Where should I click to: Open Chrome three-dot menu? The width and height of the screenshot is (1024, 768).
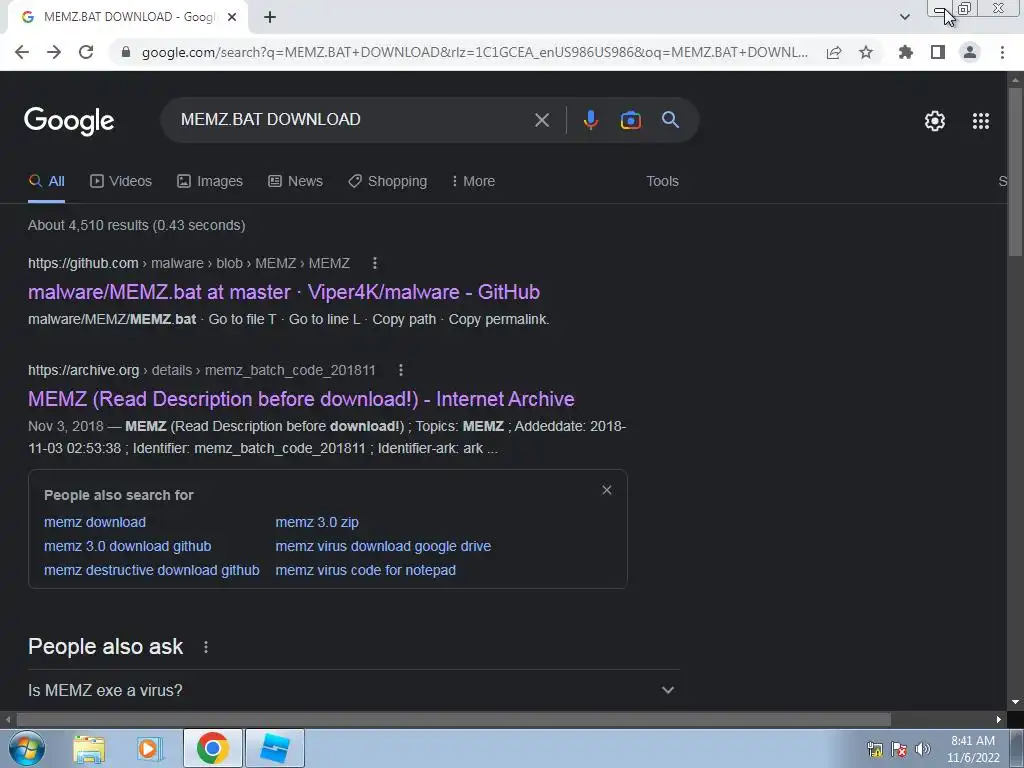pos(1002,52)
